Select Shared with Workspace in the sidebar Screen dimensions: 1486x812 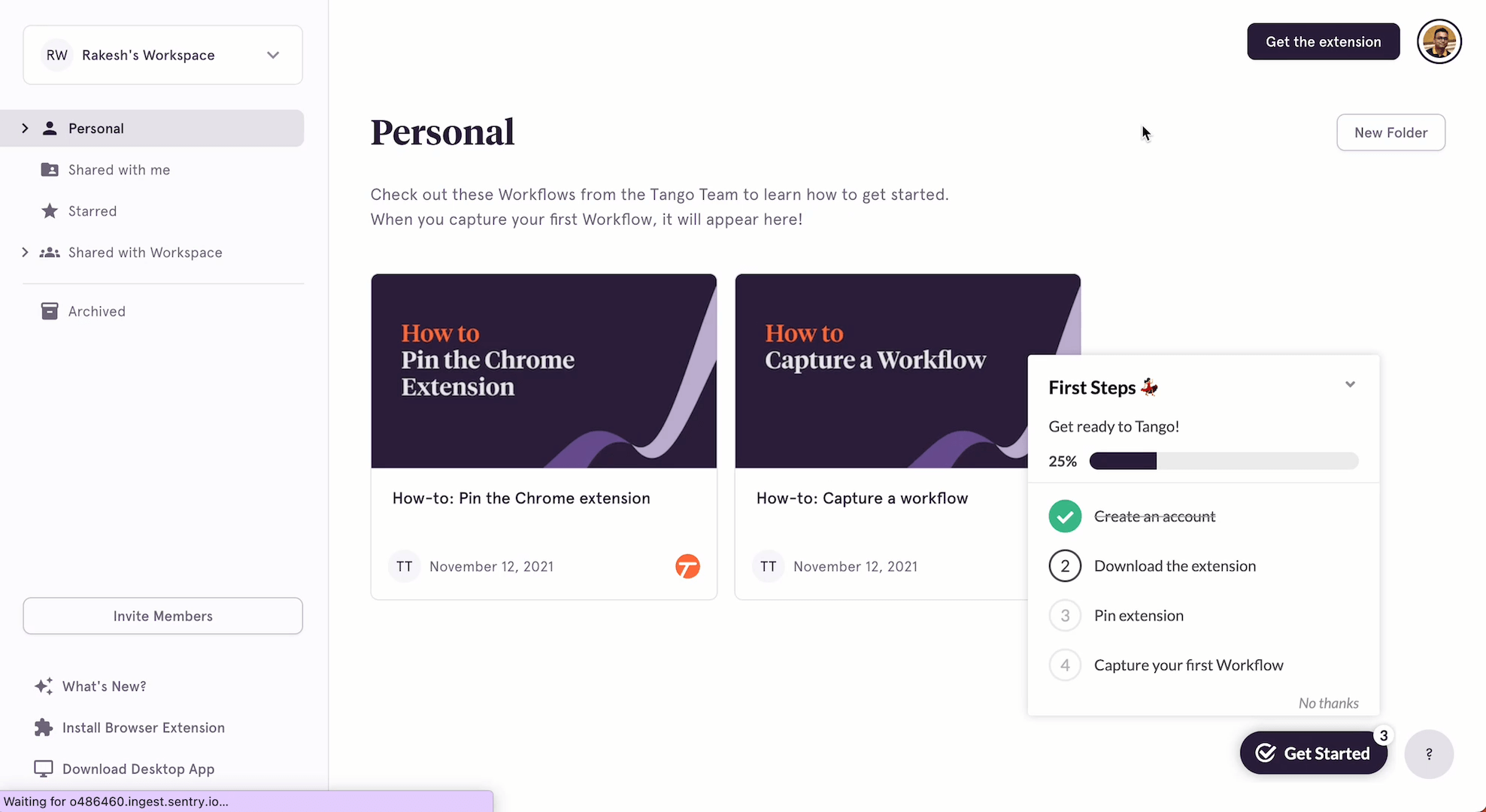point(146,252)
